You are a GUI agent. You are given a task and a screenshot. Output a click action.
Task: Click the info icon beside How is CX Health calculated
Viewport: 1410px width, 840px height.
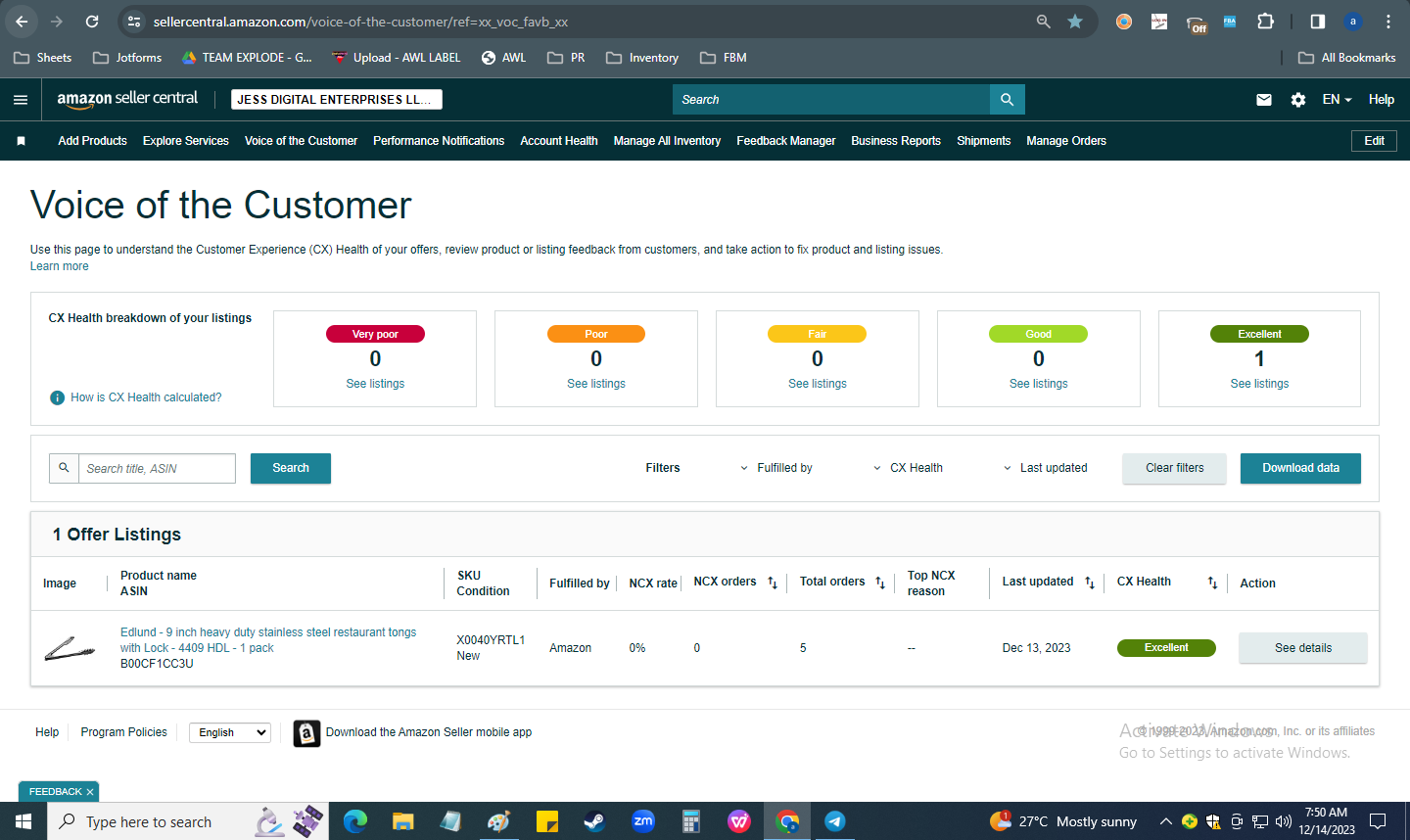(x=58, y=397)
